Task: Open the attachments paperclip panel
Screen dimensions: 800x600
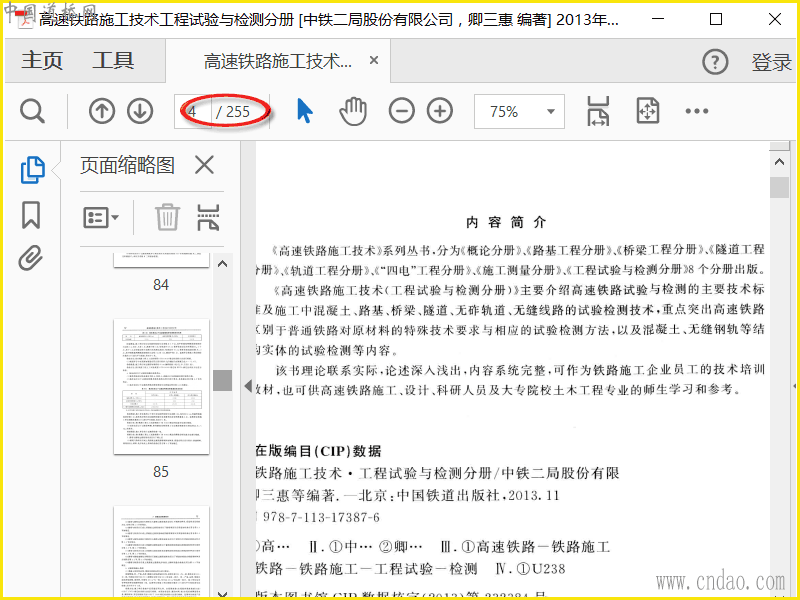Action: pyautogui.click(x=31, y=258)
